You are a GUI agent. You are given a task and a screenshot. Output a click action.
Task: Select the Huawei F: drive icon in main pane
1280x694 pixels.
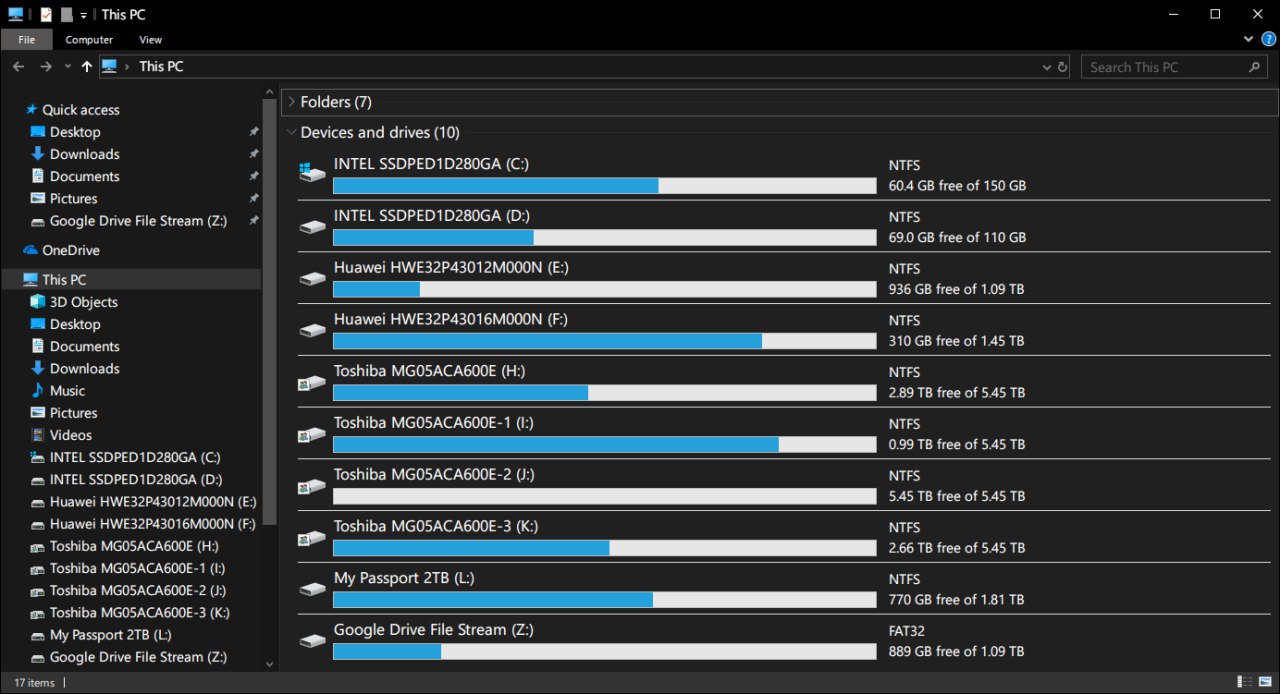pyautogui.click(x=313, y=330)
